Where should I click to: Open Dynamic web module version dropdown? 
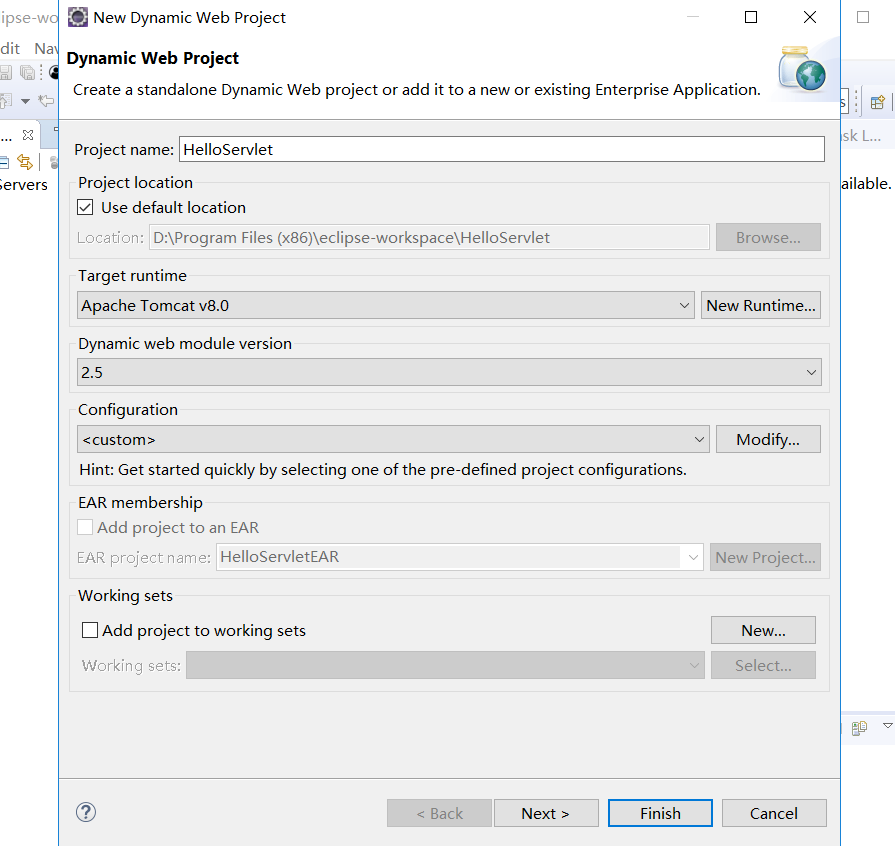point(449,372)
